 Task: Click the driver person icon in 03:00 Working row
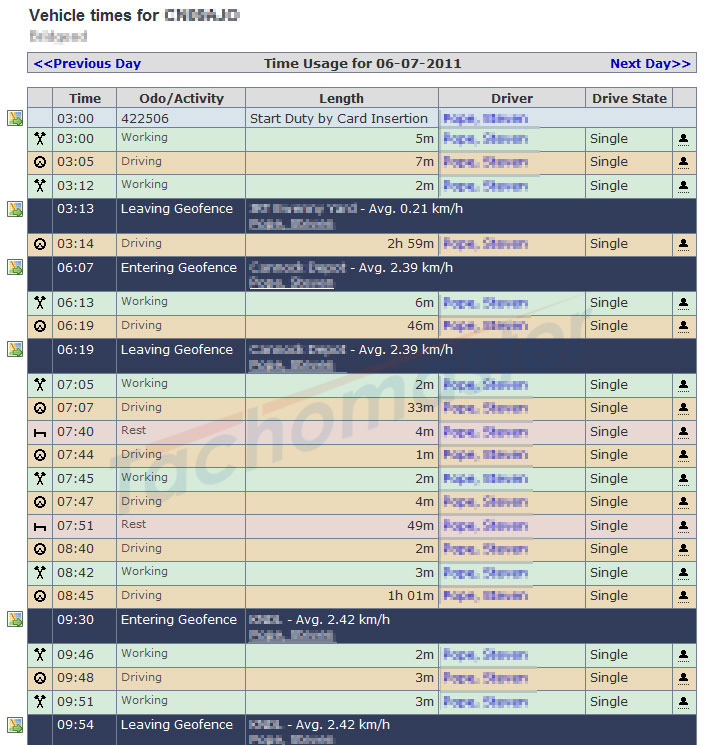[684, 139]
